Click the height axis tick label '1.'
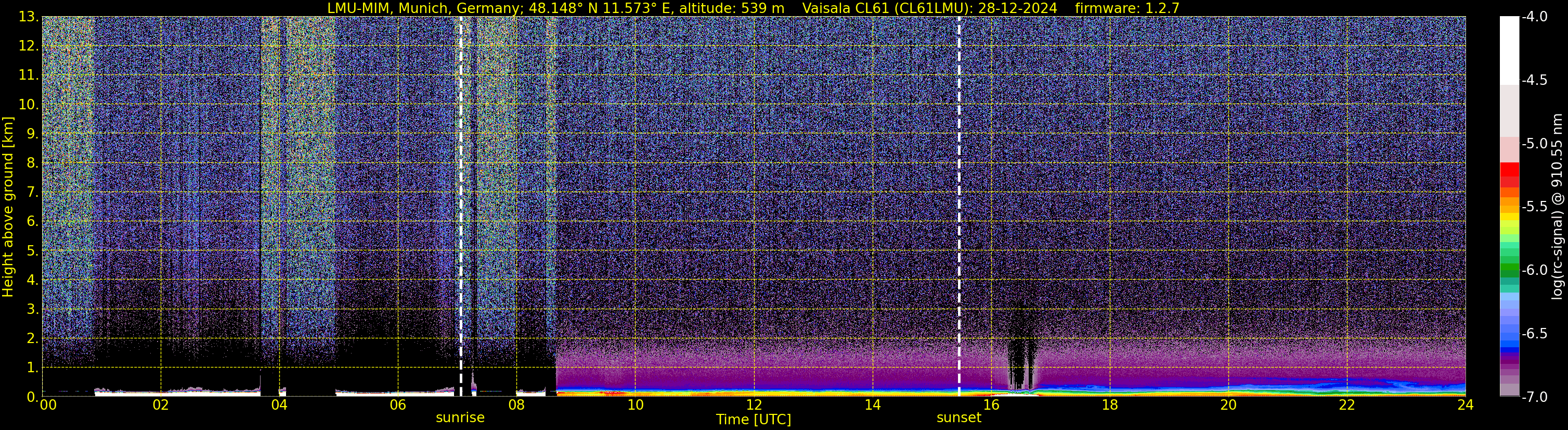Viewport: 1568px width, 430px height. tap(33, 368)
